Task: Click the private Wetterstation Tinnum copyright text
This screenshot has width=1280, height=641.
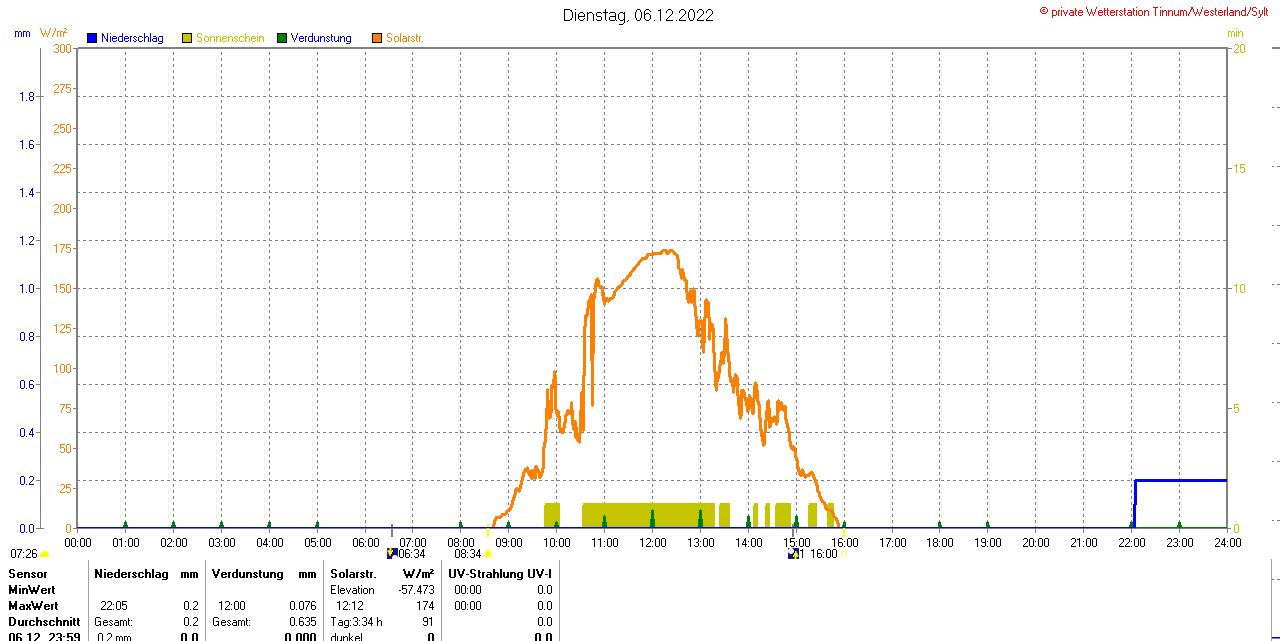Action: click(1159, 11)
